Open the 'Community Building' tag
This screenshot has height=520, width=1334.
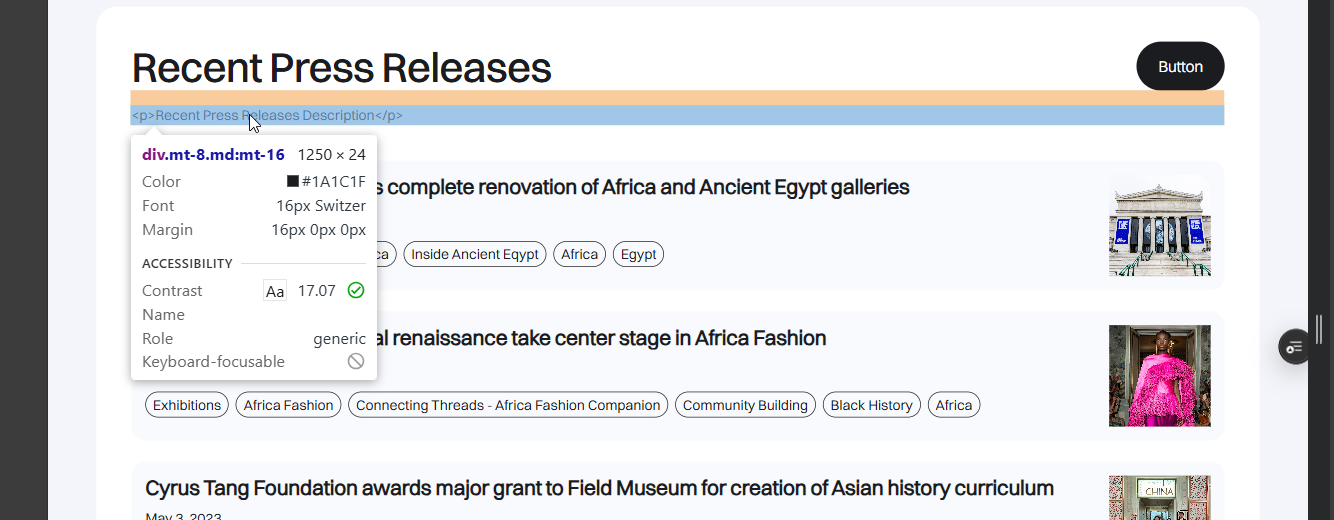point(745,405)
